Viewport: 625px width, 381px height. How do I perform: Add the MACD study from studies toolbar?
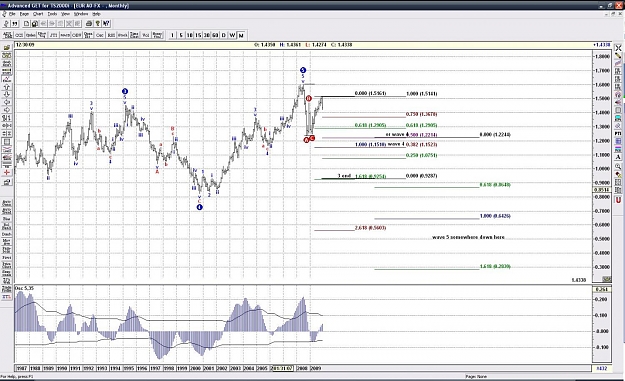[65, 35]
